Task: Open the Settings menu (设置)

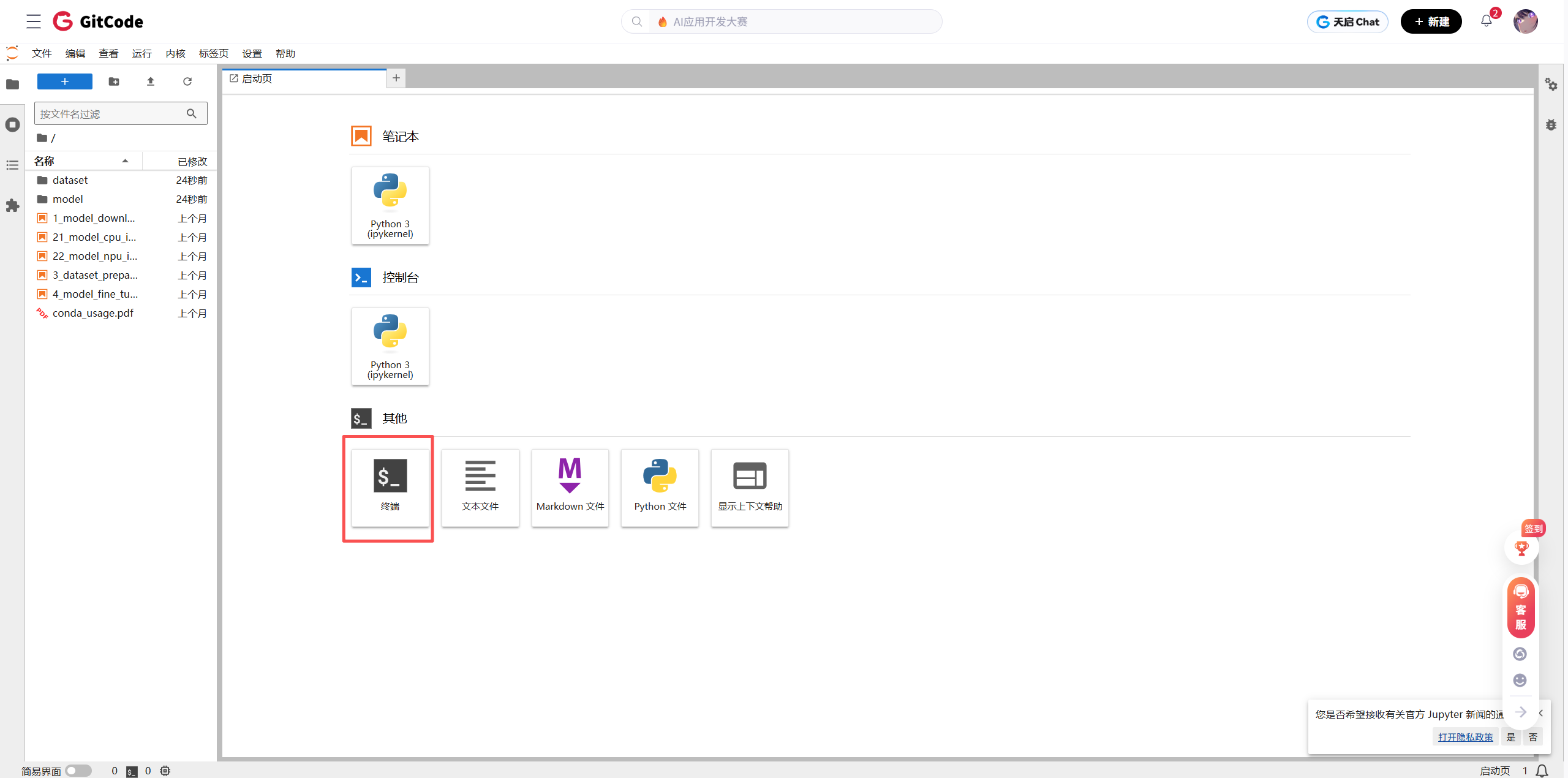Action: [x=252, y=54]
